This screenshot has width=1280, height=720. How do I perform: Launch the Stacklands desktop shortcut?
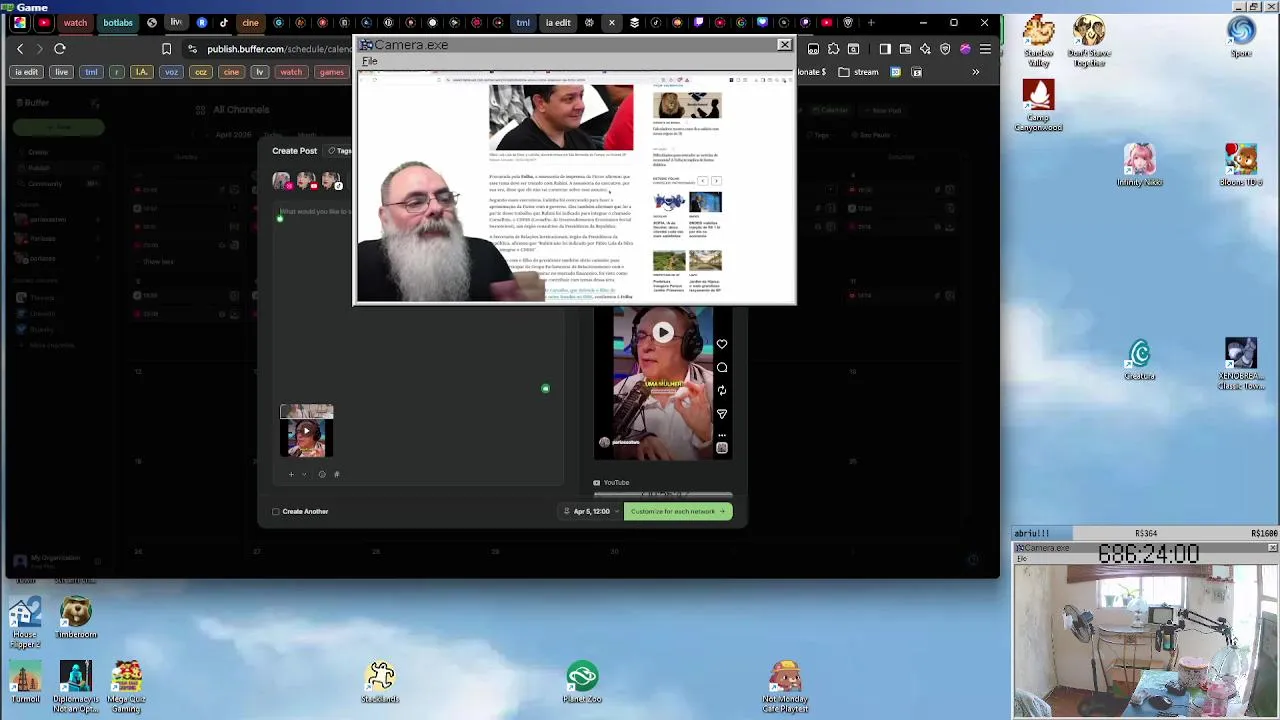(x=380, y=682)
